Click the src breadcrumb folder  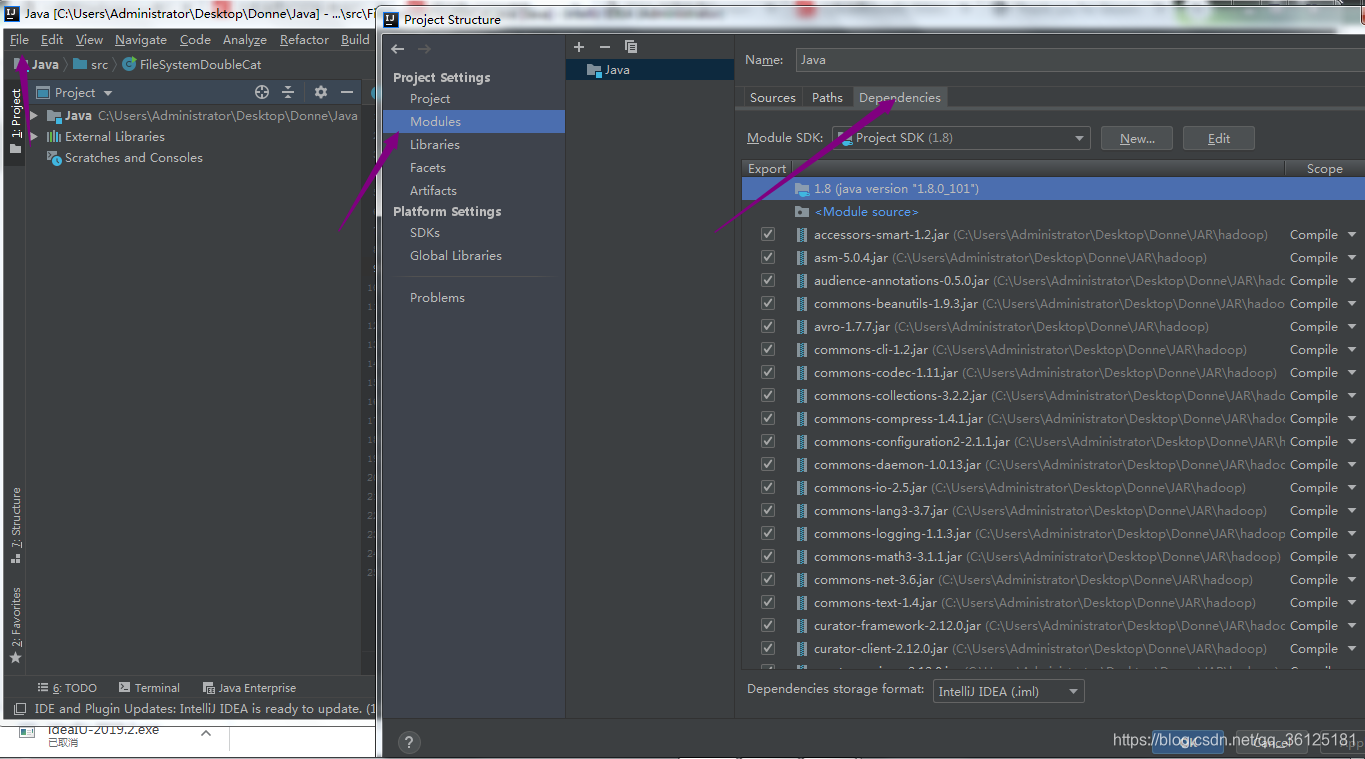point(90,65)
